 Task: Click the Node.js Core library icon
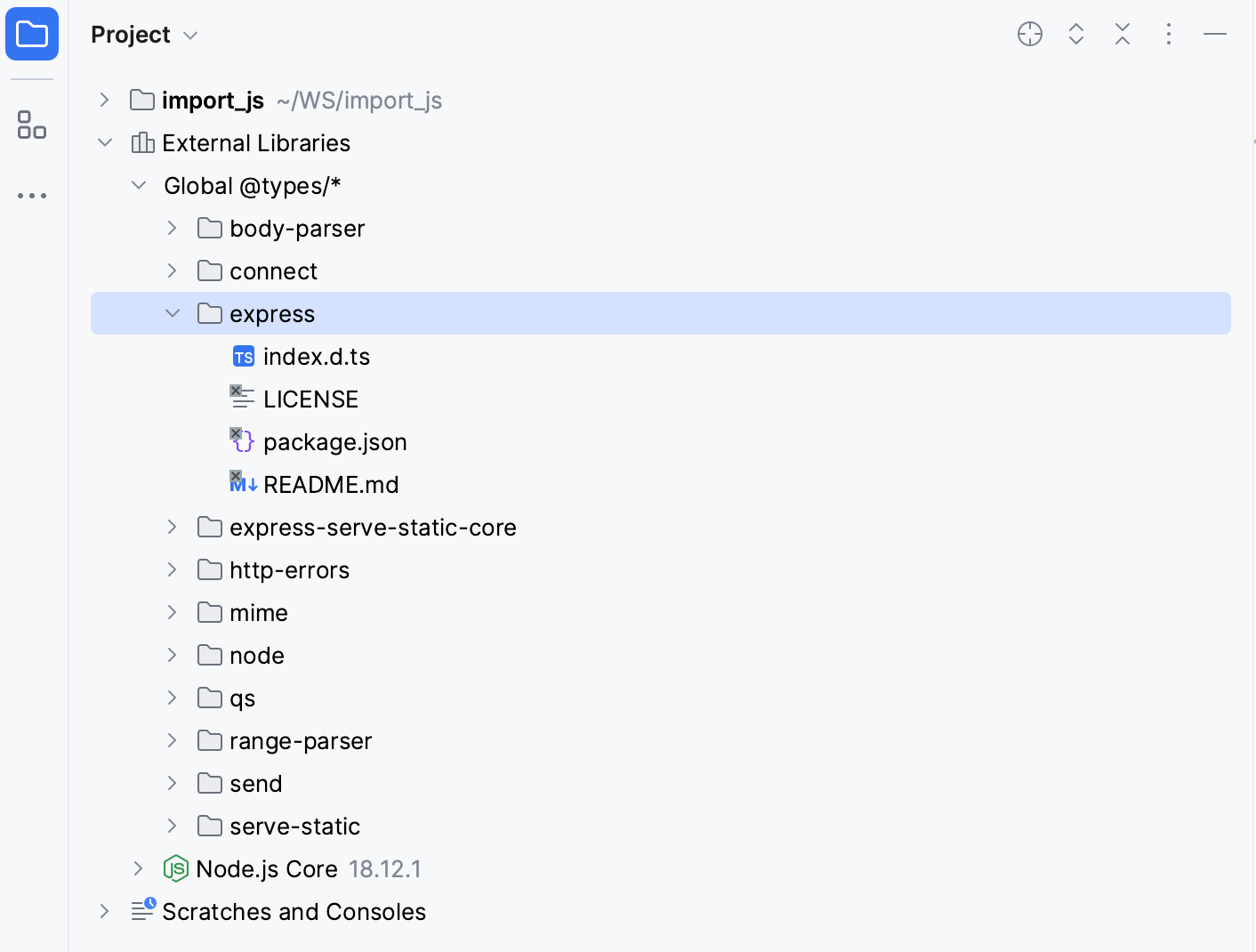(x=176, y=868)
